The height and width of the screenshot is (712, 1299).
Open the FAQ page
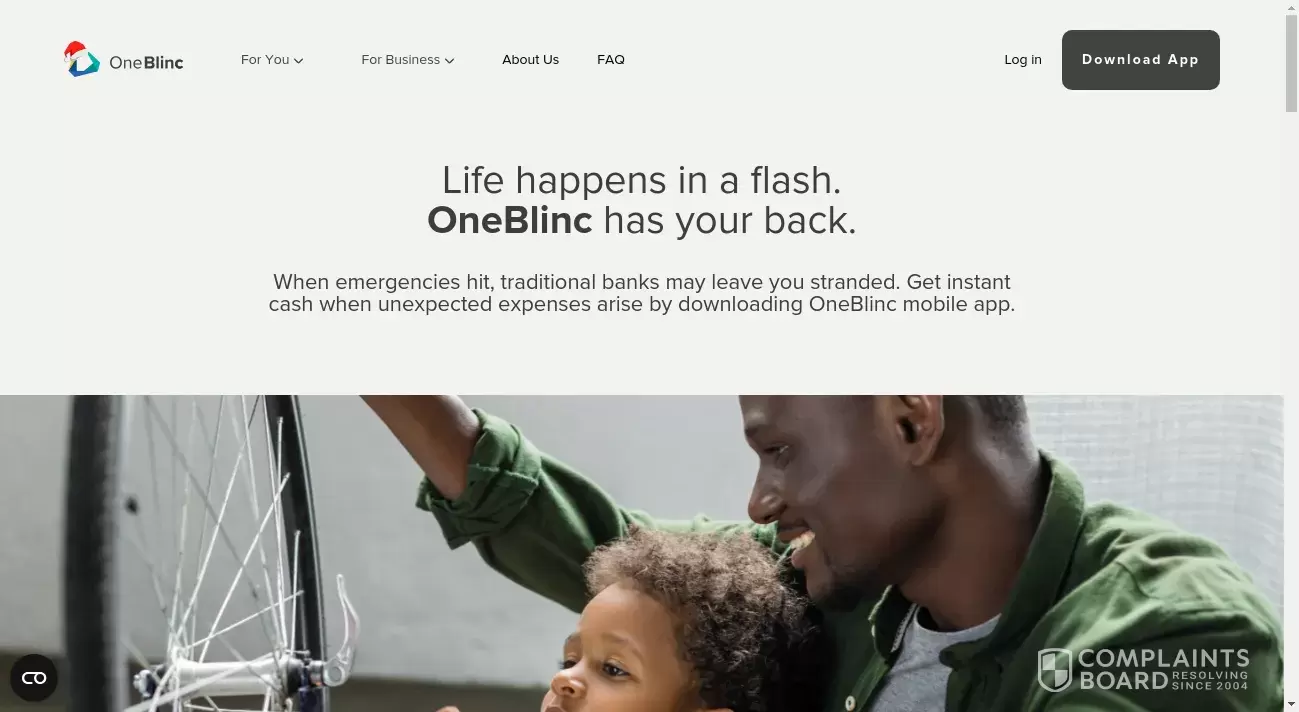point(611,60)
